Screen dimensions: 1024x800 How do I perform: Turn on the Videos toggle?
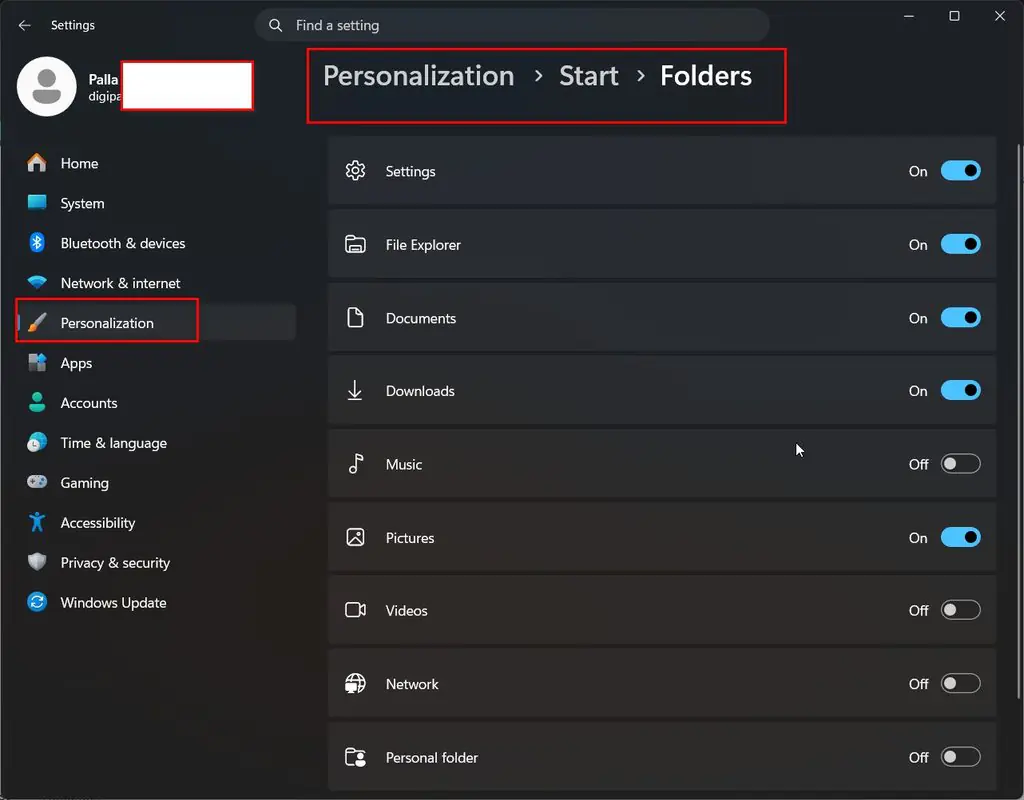961,610
